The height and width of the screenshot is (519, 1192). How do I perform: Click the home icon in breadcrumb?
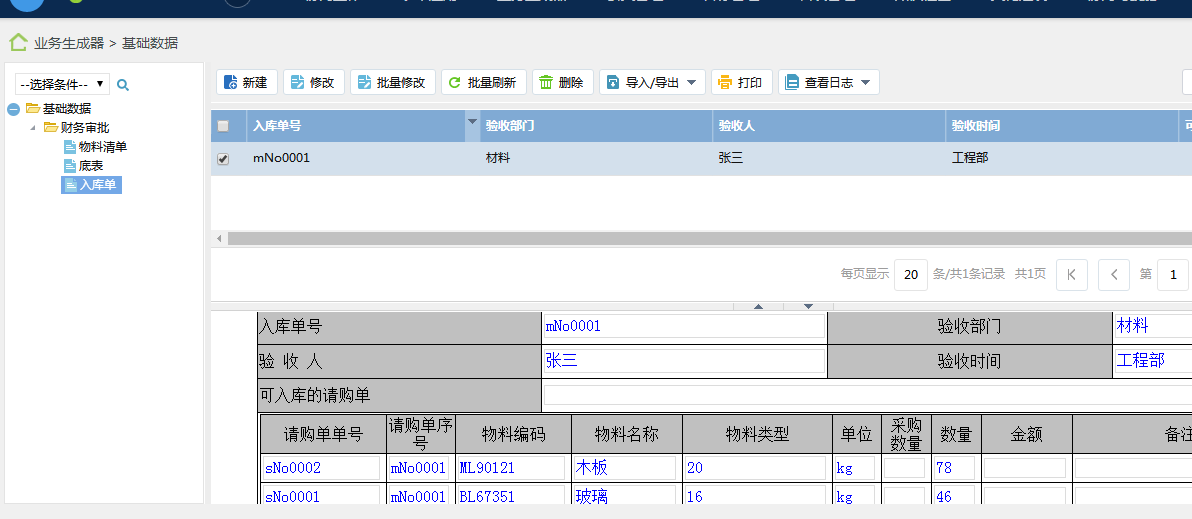(18, 43)
